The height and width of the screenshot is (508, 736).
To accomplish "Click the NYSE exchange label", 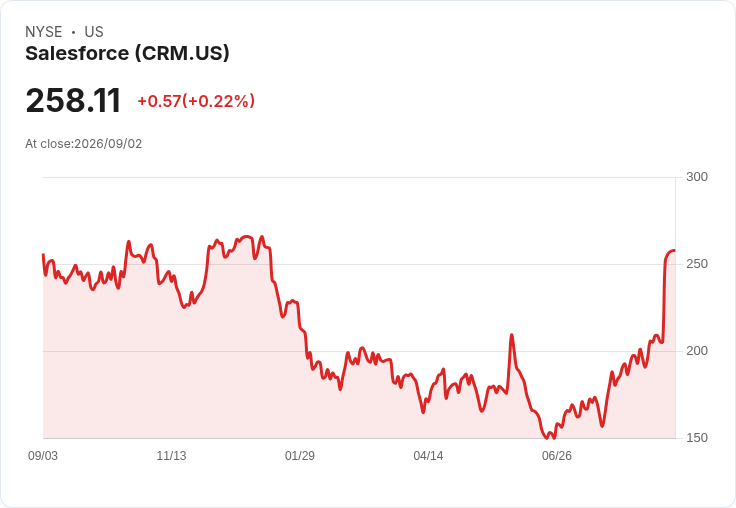I will [x=44, y=31].
